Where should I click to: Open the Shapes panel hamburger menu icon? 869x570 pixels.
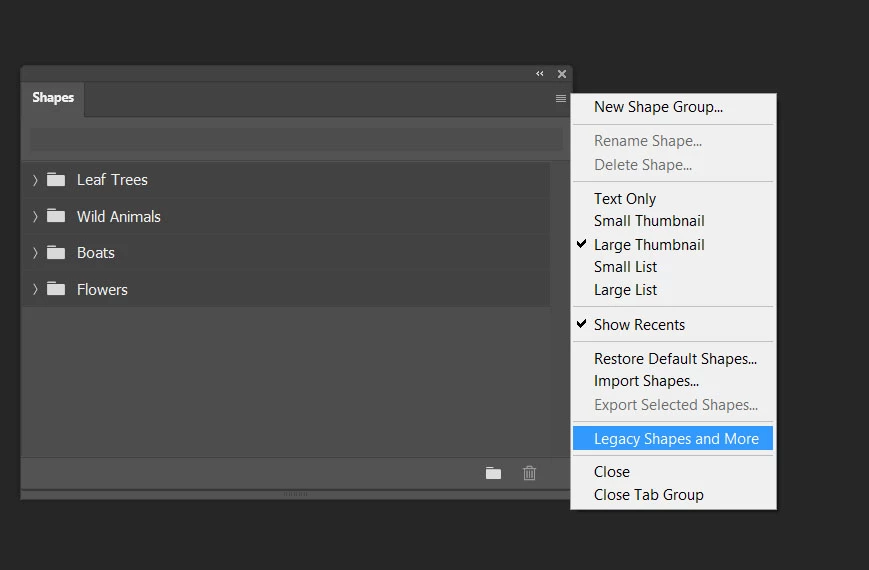(x=560, y=98)
